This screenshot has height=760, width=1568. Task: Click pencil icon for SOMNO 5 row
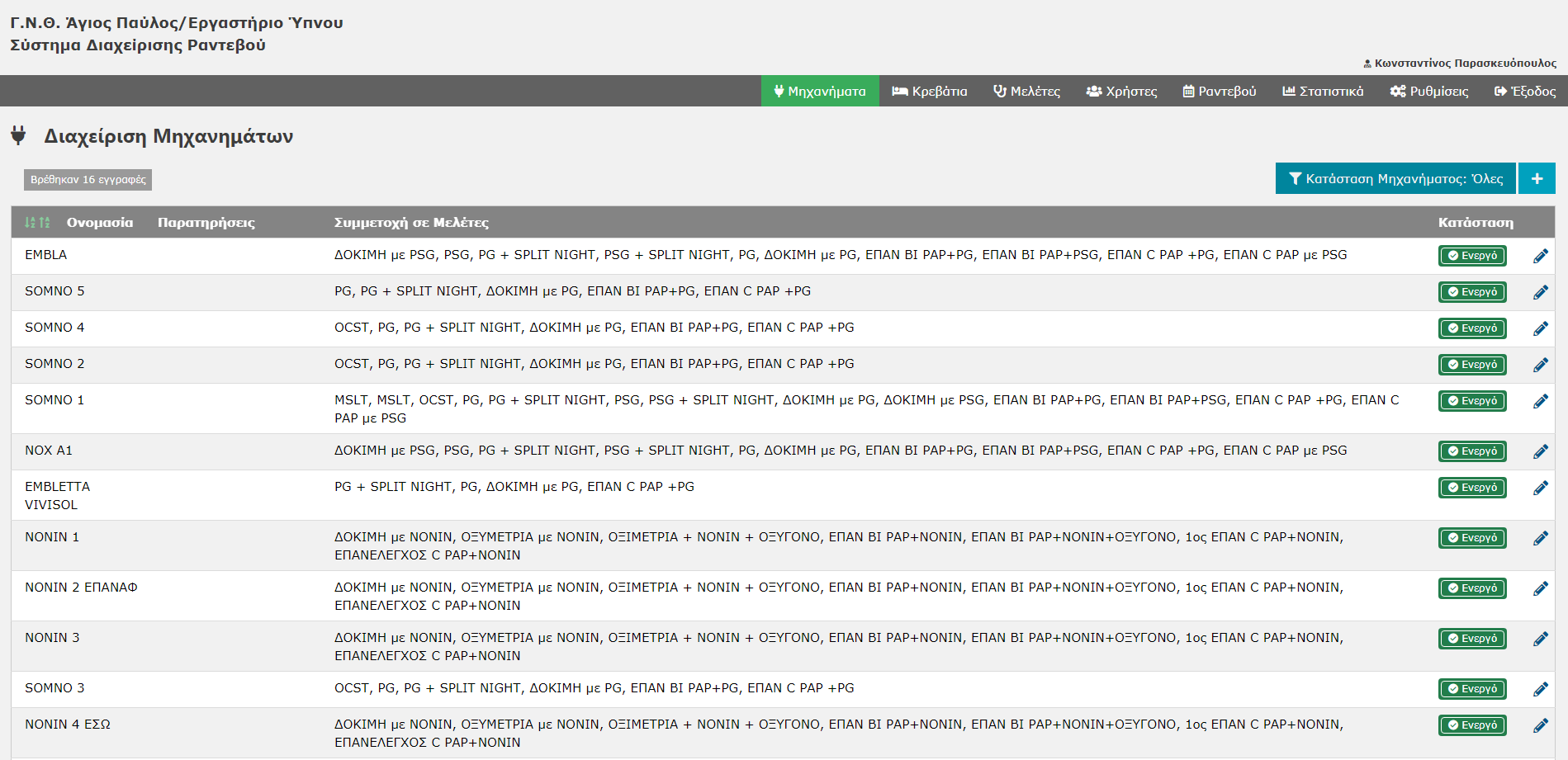pos(1540,292)
